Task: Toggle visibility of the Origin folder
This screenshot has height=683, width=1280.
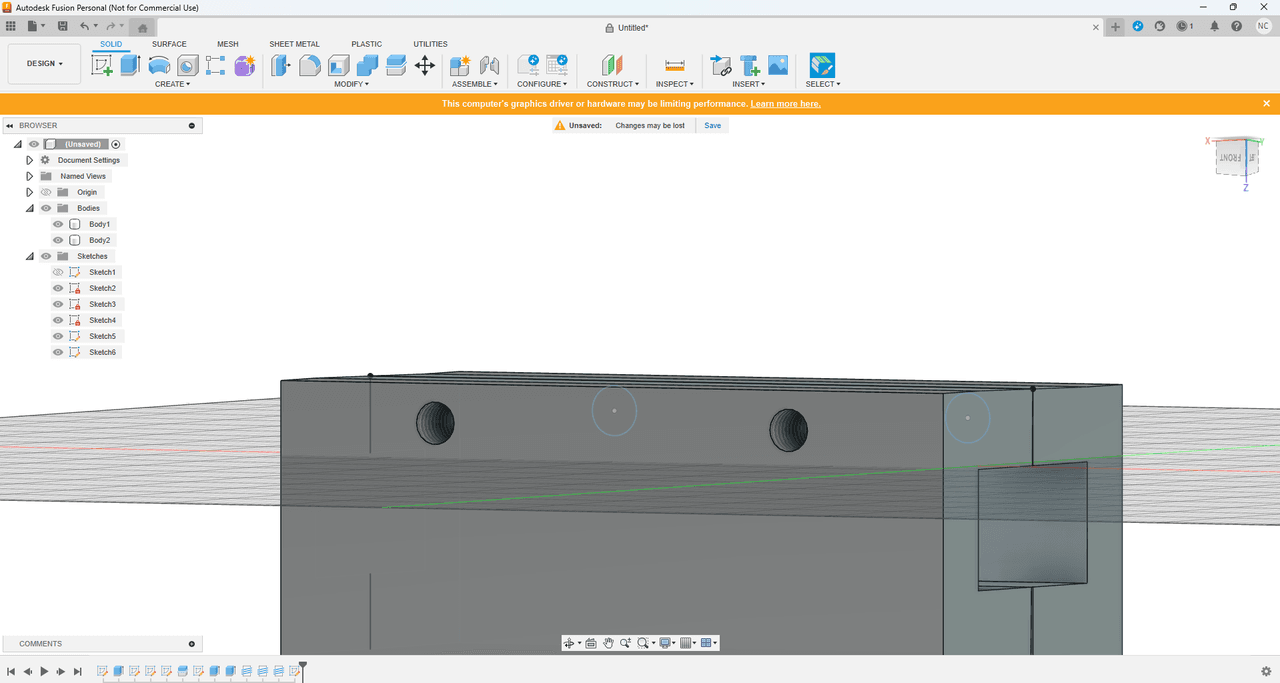Action: (x=46, y=192)
